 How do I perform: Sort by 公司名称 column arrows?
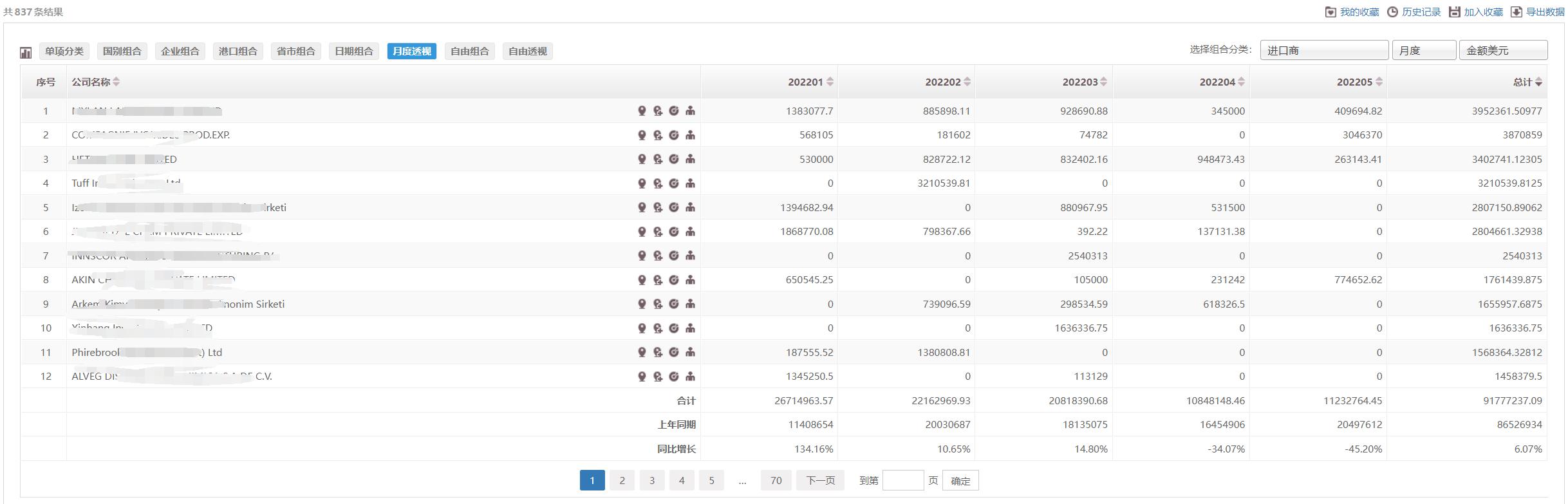tap(116, 82)
